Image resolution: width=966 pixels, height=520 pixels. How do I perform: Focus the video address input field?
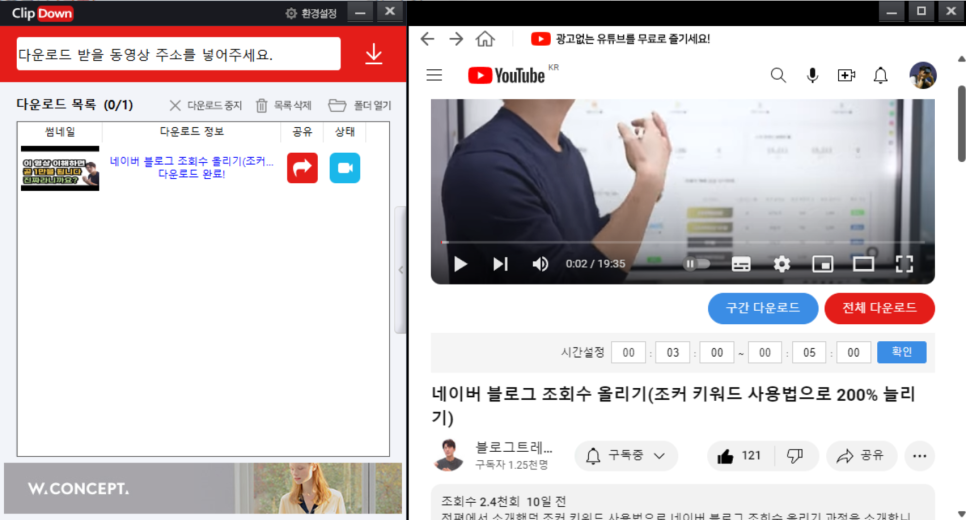coord(179,54)
